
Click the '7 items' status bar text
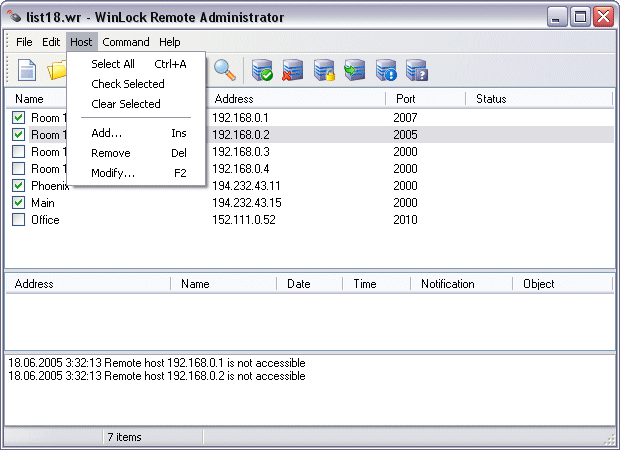125,437
